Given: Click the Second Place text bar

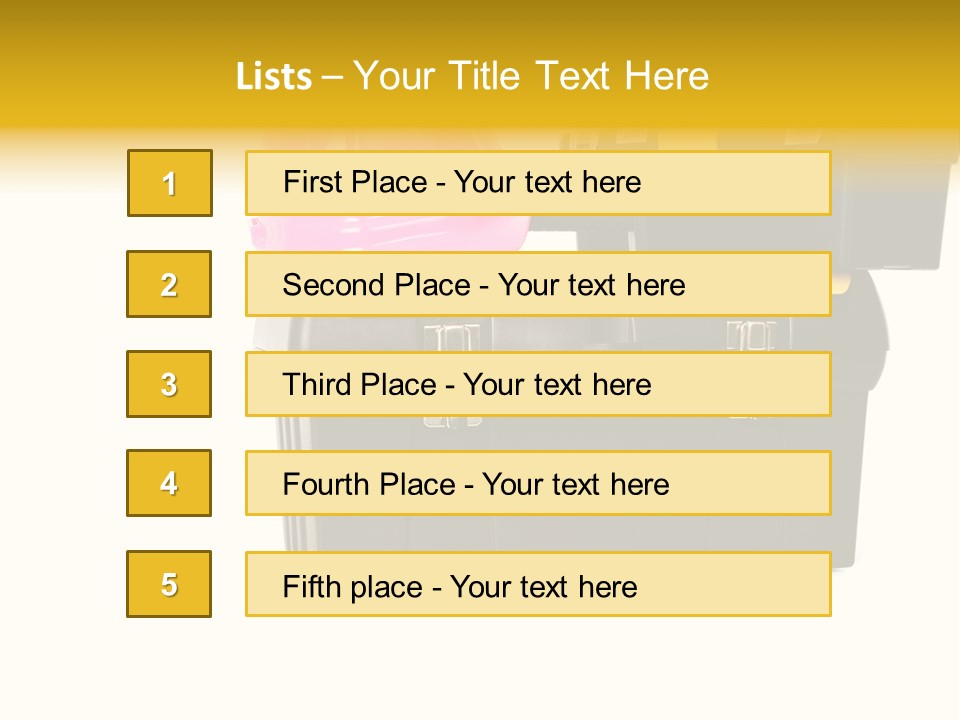Looking at the screenshot, I should (x=538, y=284).
